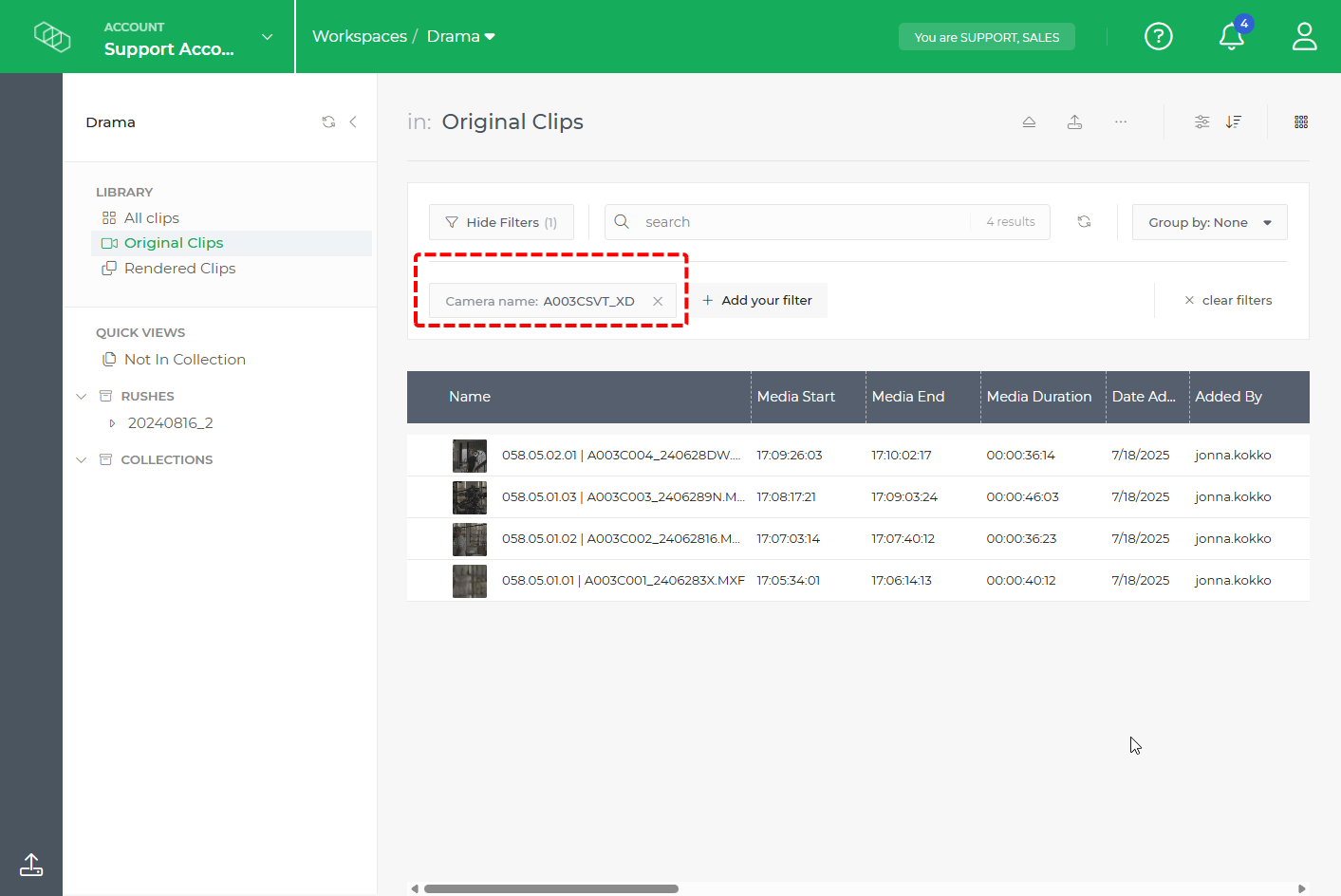Click the search magnifier icon
This screenshot has height=896, width=1341.
pos(622,222)
